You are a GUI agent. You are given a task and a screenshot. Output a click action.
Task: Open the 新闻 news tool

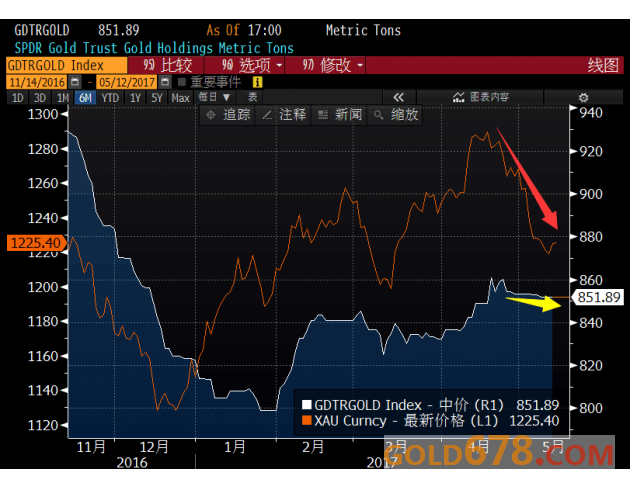click(340, 115)
